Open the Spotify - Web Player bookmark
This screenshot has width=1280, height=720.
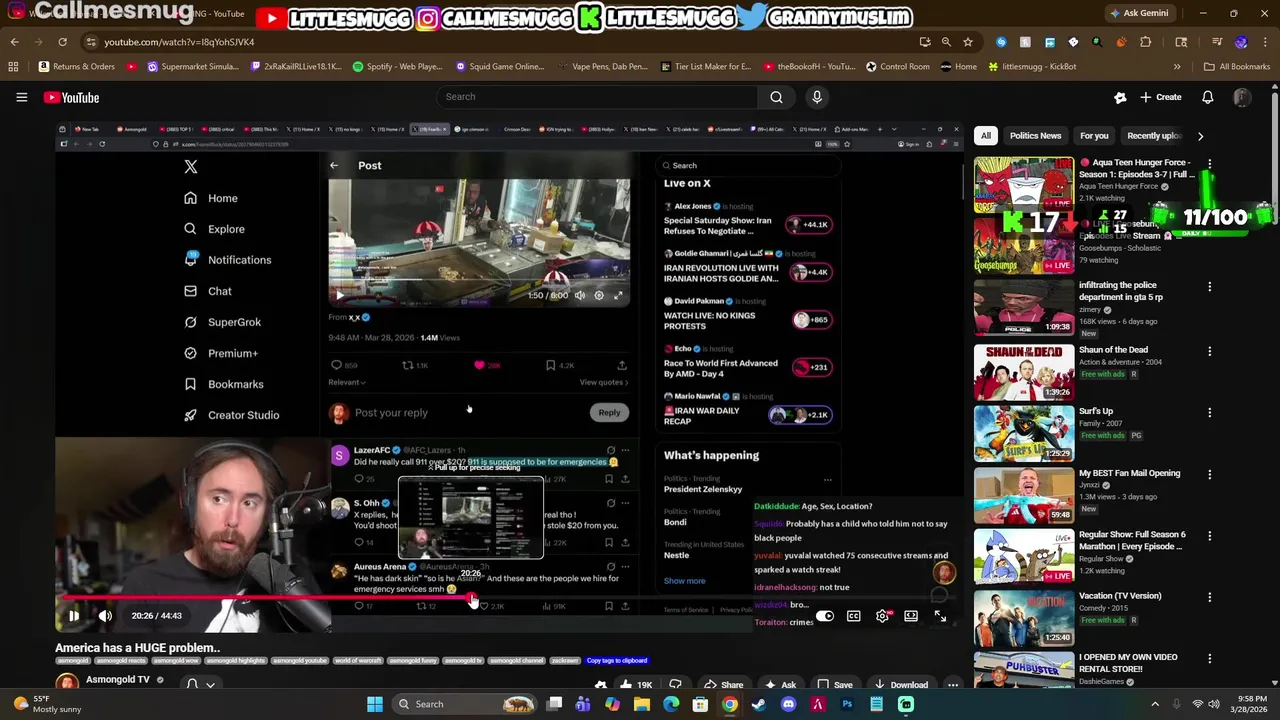point(397,67)
